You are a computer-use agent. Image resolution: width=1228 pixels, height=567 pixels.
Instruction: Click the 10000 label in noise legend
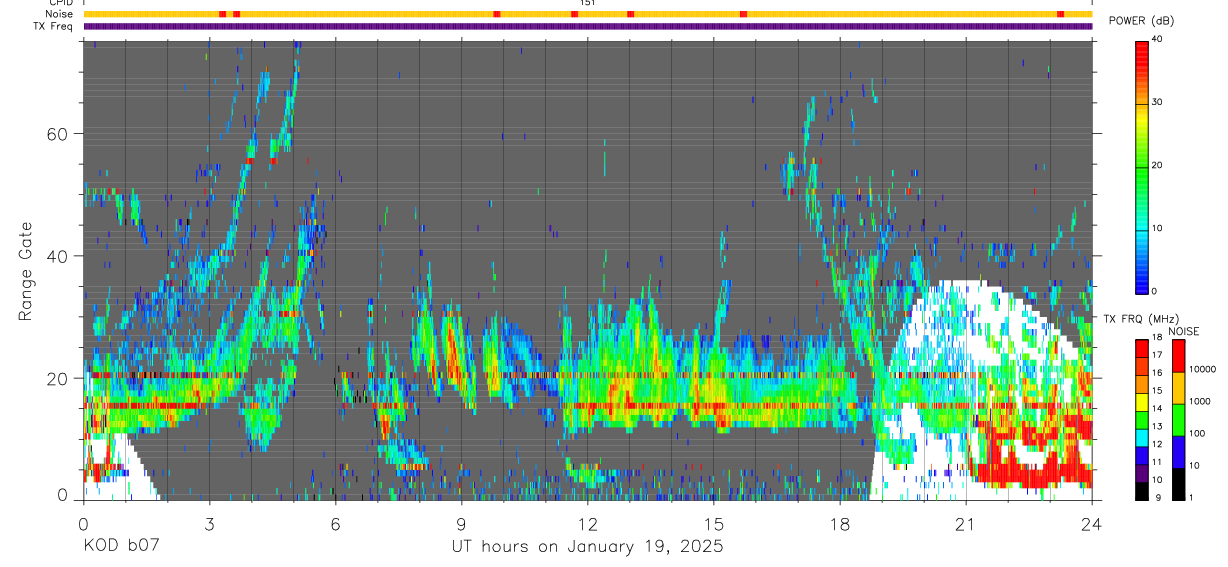1203,369
